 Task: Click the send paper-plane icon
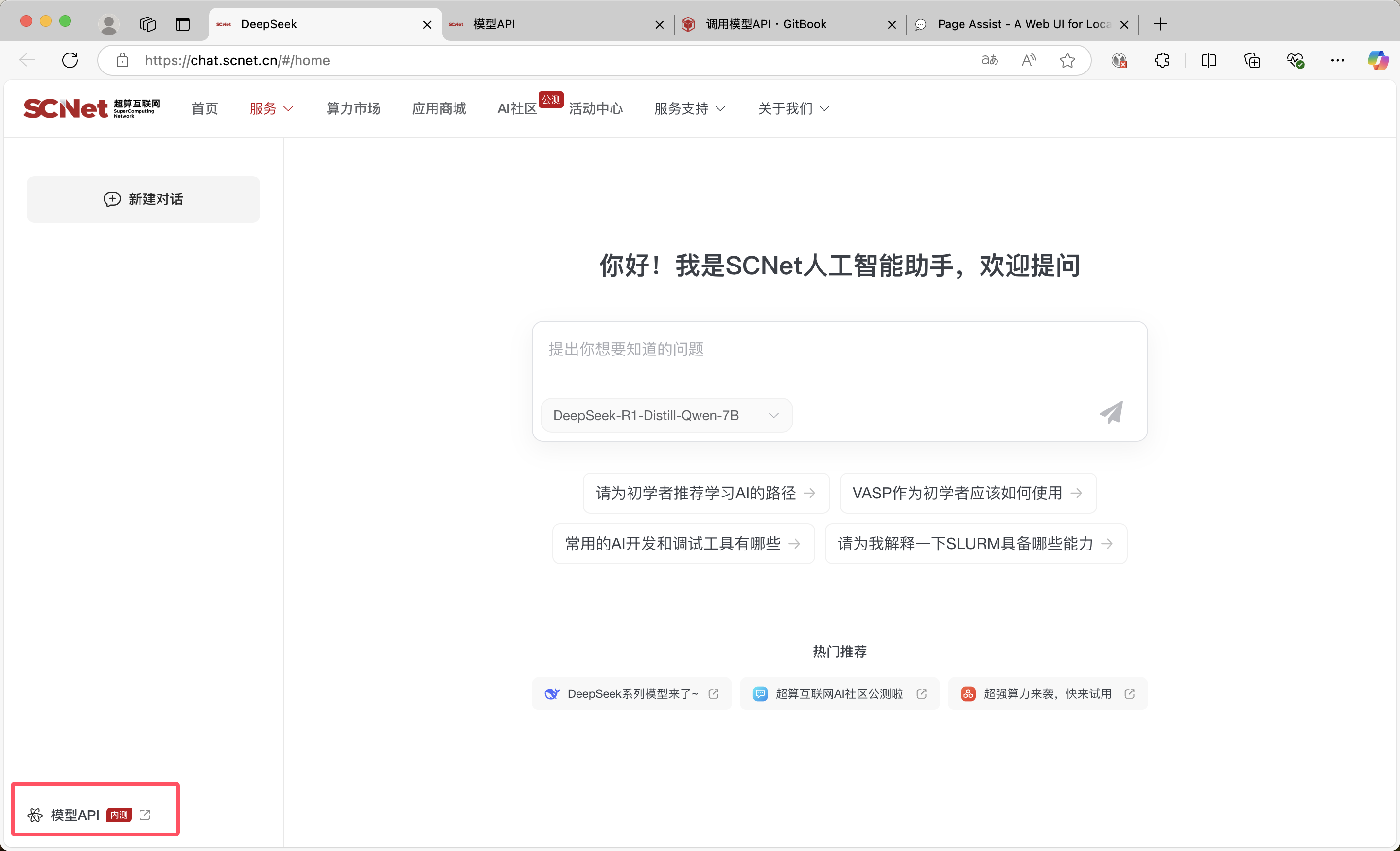pyautogui.click(x=1111, y=413)
